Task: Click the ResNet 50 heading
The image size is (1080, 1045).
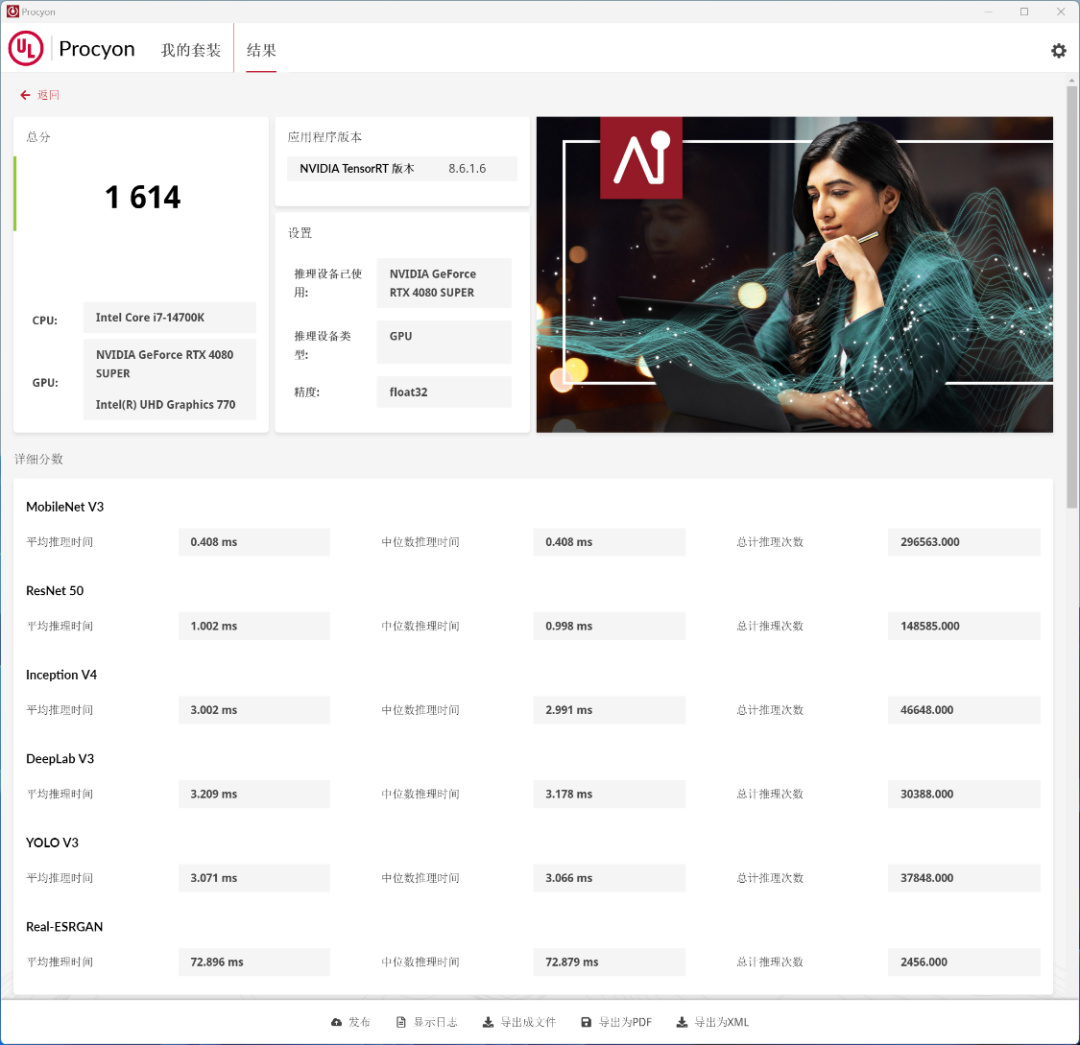Action: 54,591
